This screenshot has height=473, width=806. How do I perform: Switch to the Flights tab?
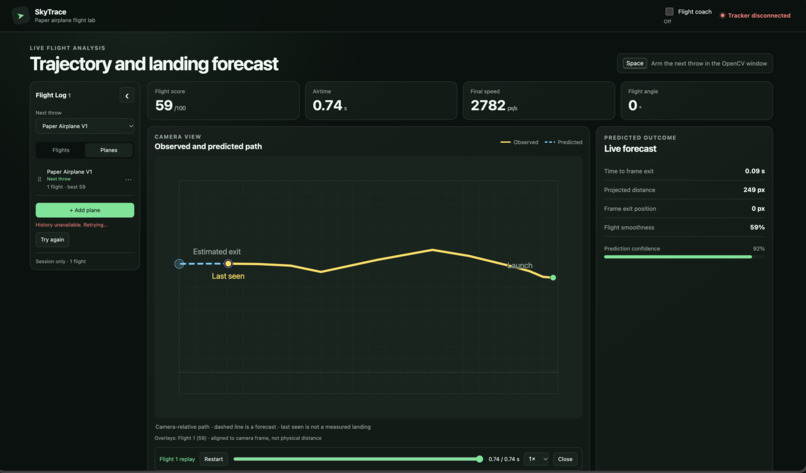[61, 150]
